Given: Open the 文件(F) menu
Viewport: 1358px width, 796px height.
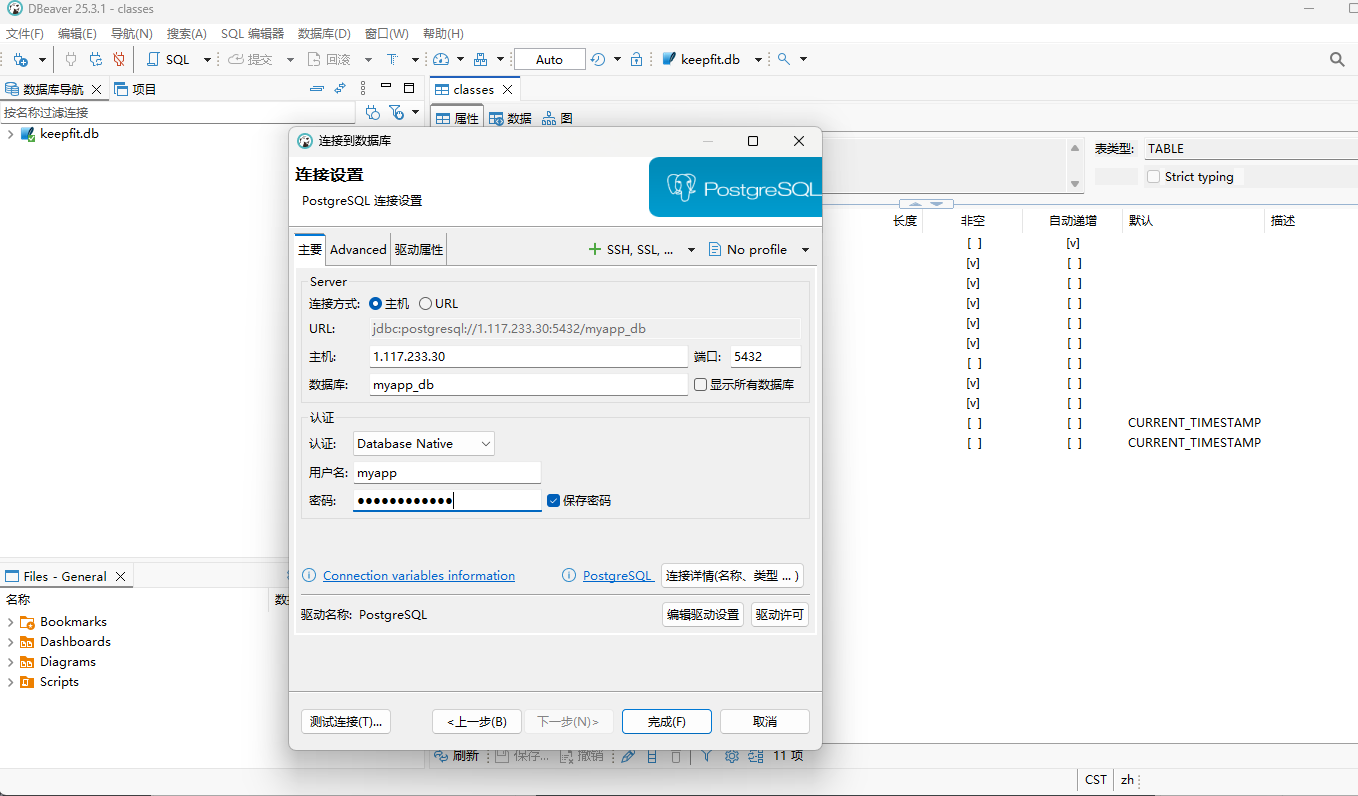Looking at the screenshot, I should [x=25, y=33].
